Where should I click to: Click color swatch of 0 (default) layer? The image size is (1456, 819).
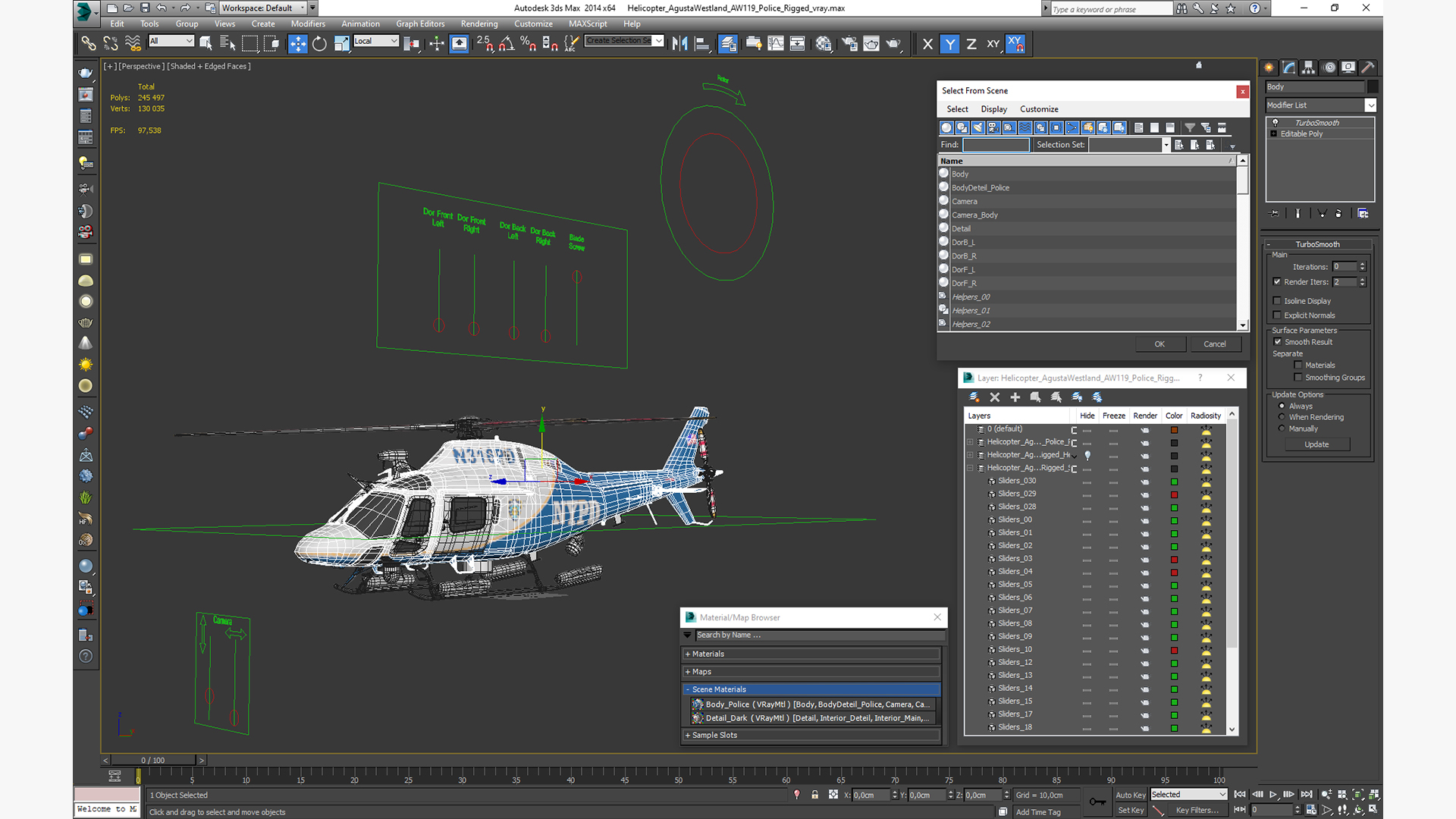pos(1174,430)
